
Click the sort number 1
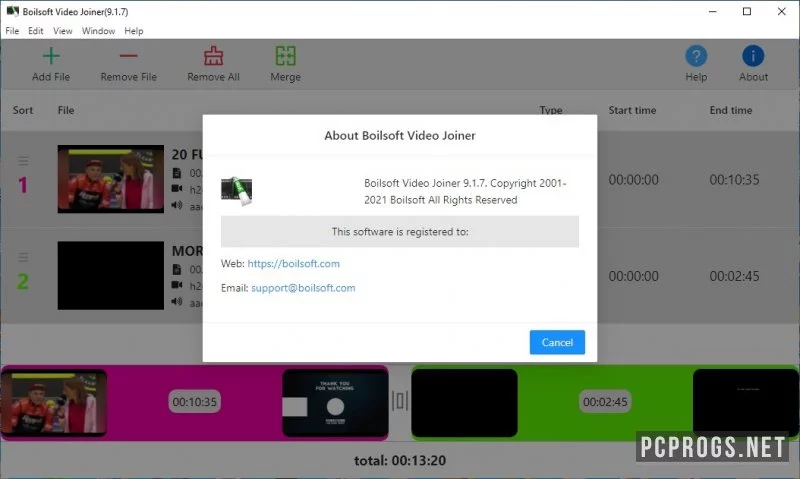point(23,185)
